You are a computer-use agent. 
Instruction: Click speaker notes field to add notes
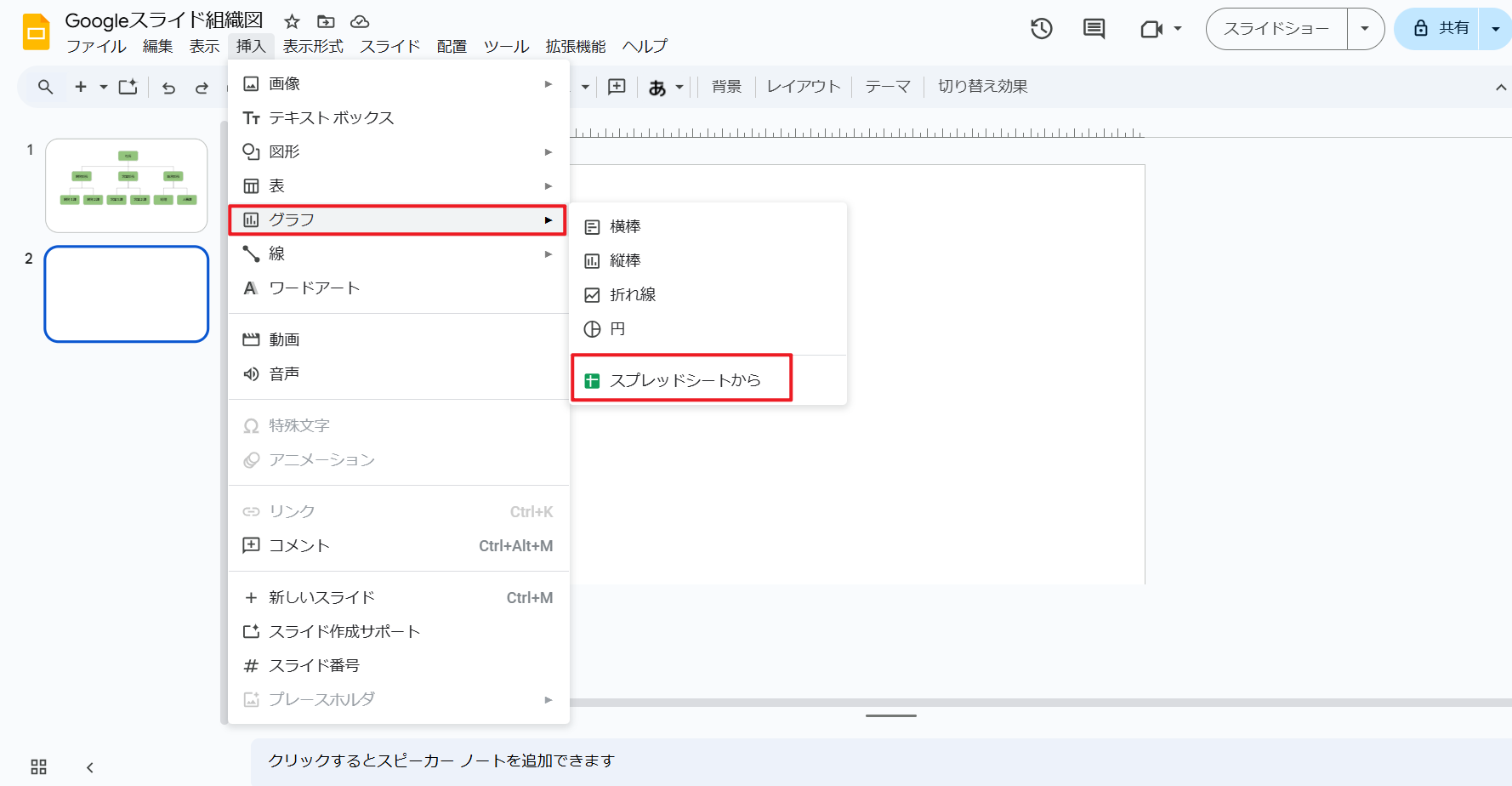click(881, 761)
